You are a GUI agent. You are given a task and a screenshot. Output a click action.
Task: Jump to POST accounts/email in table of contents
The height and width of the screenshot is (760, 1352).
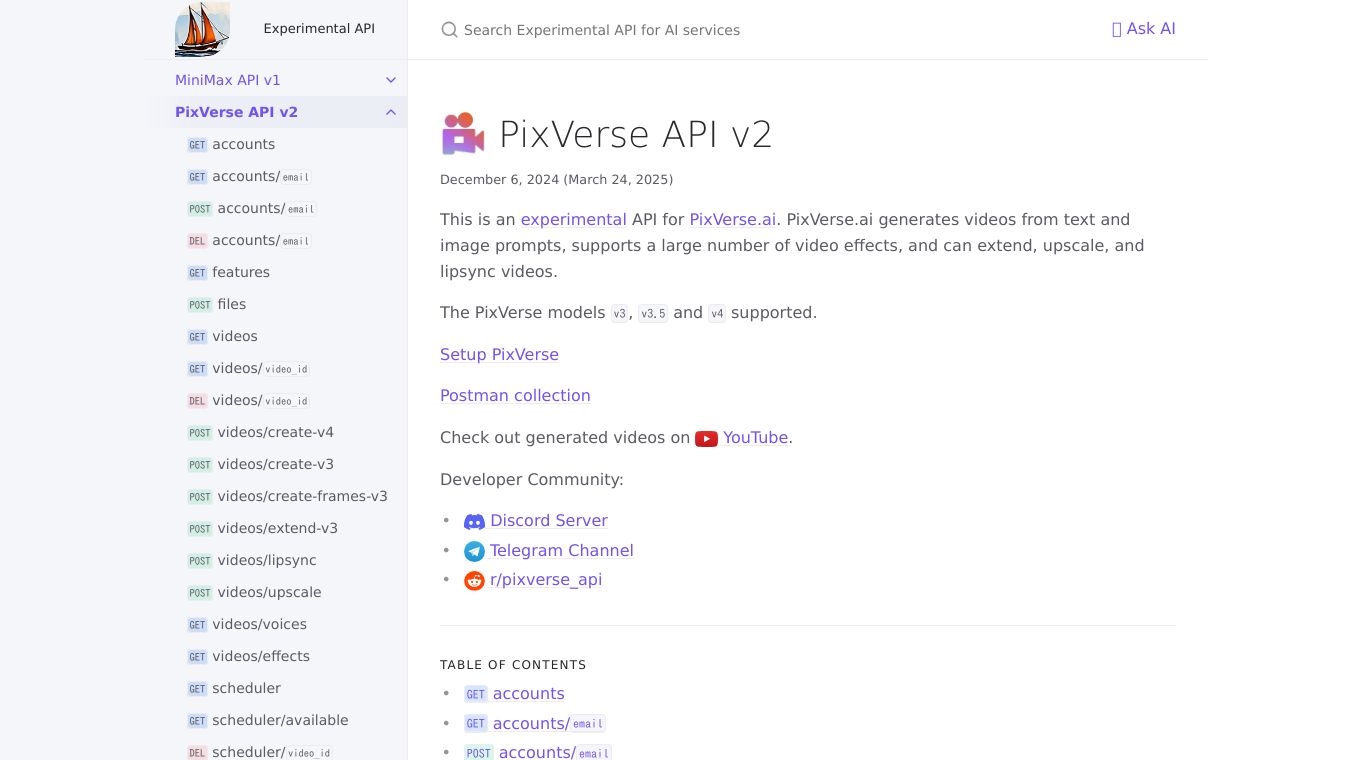(x=538, y=752)
